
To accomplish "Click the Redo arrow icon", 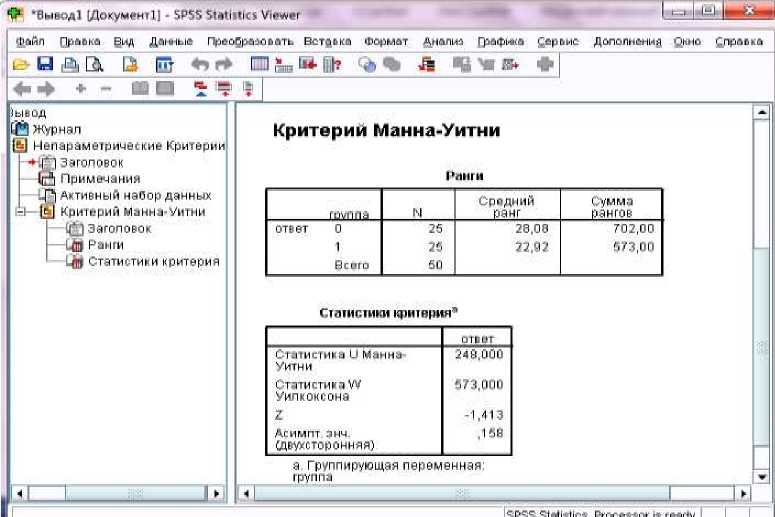I will pos(224,64).
